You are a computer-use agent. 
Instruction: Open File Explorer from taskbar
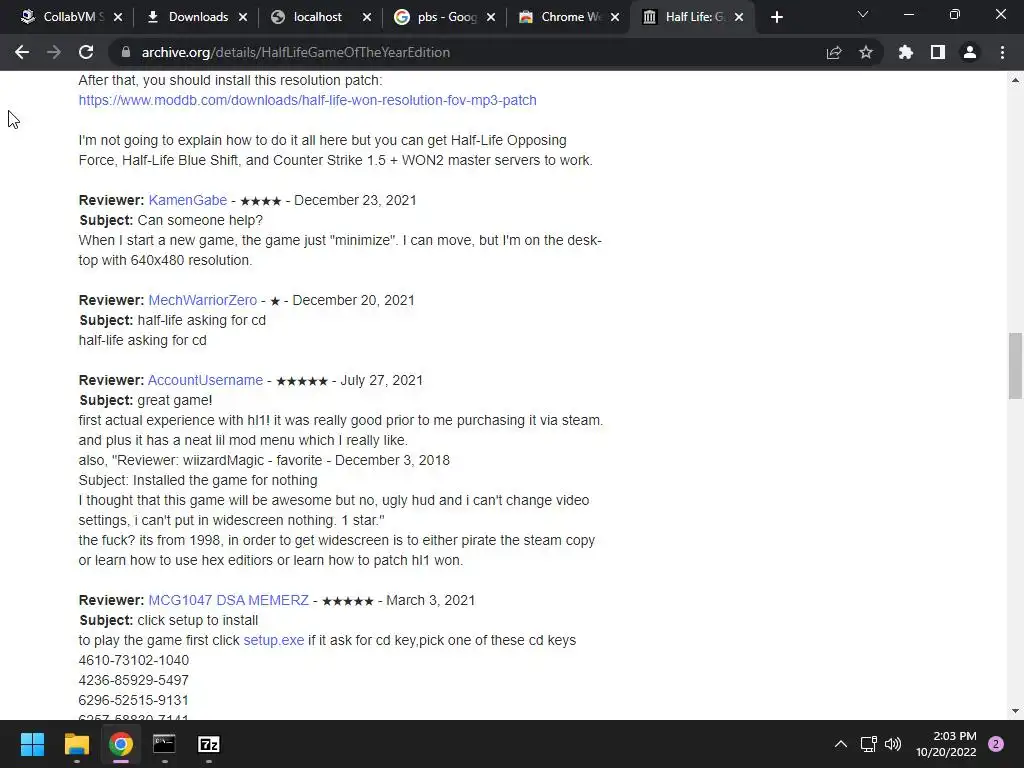click(x=76, y=744)
